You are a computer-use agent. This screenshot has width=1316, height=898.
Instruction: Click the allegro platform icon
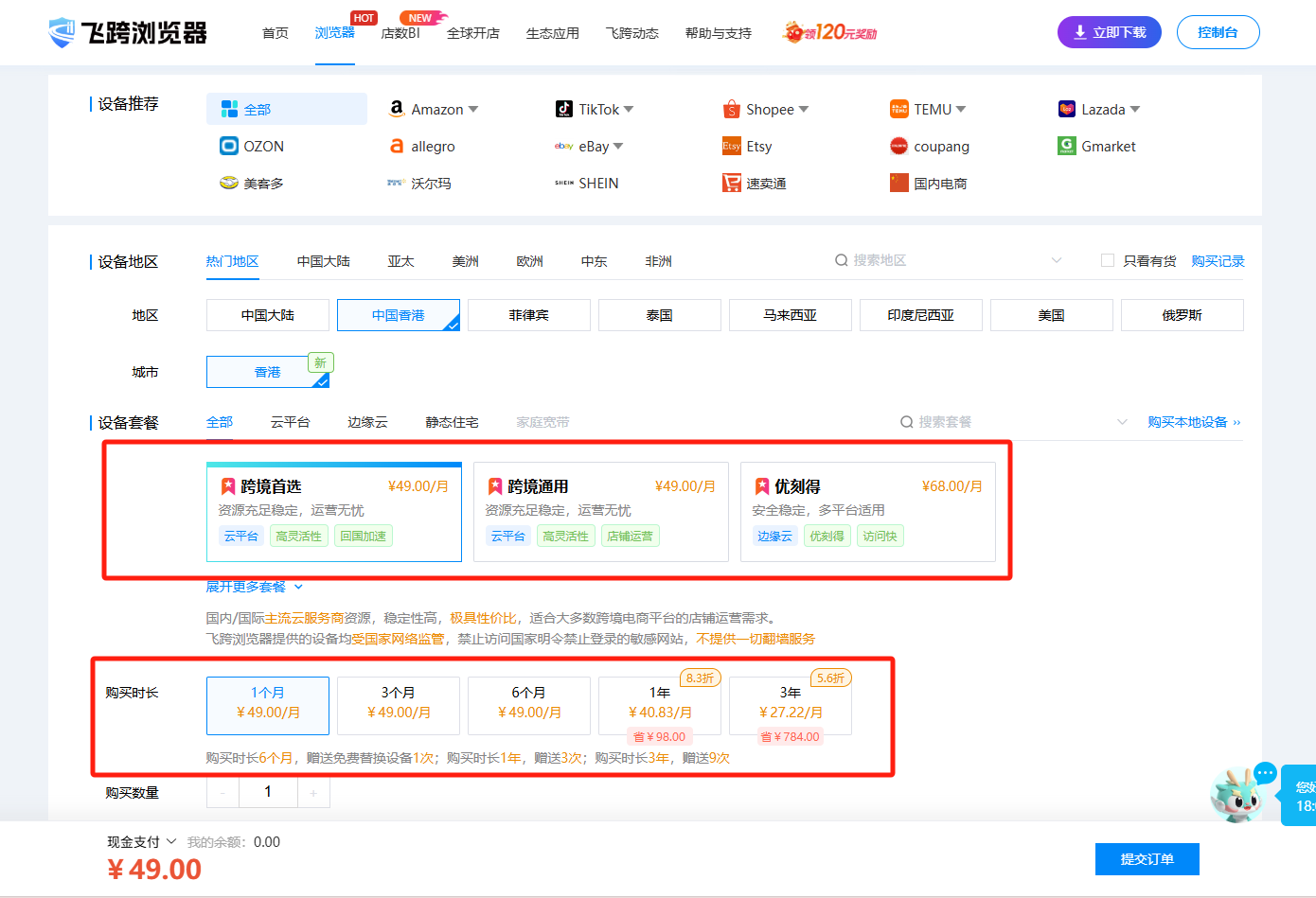[397, 146]
